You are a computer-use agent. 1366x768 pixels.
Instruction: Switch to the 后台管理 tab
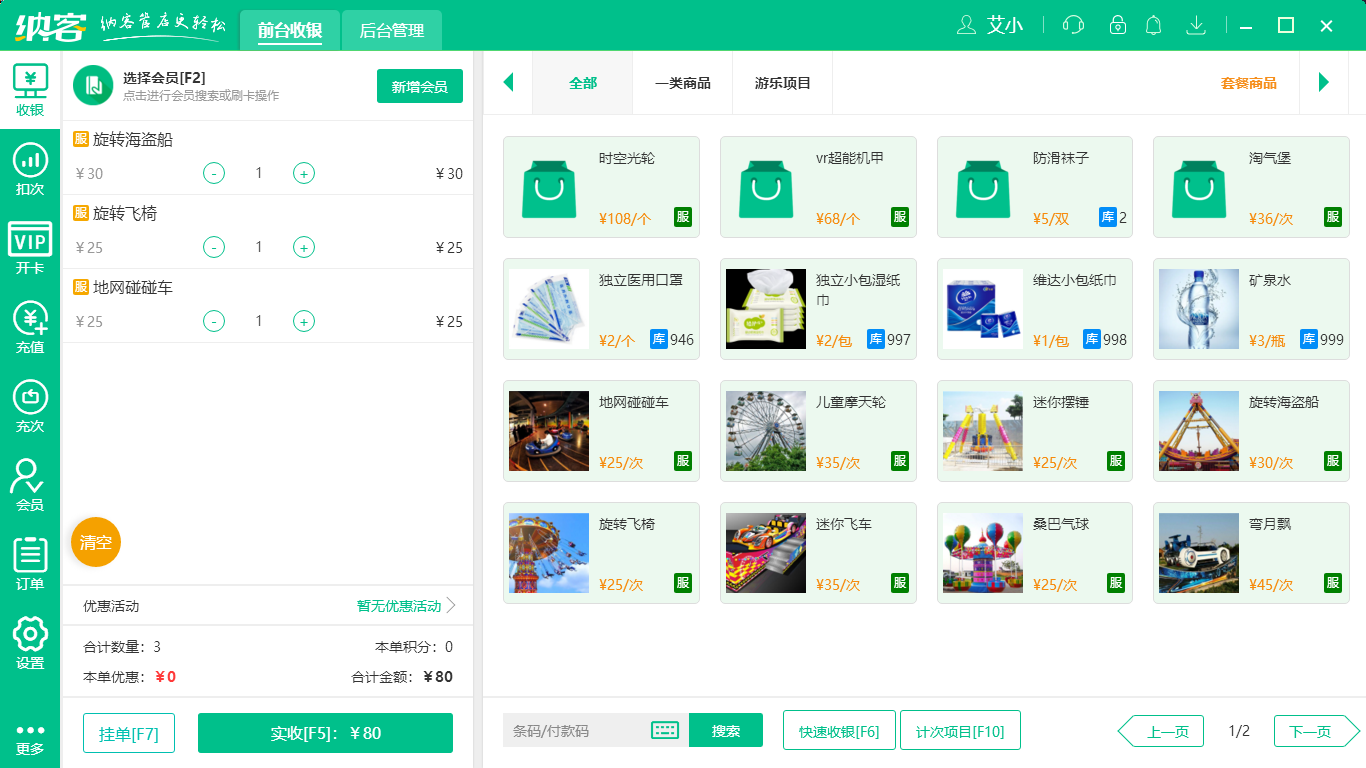(391, 30)
